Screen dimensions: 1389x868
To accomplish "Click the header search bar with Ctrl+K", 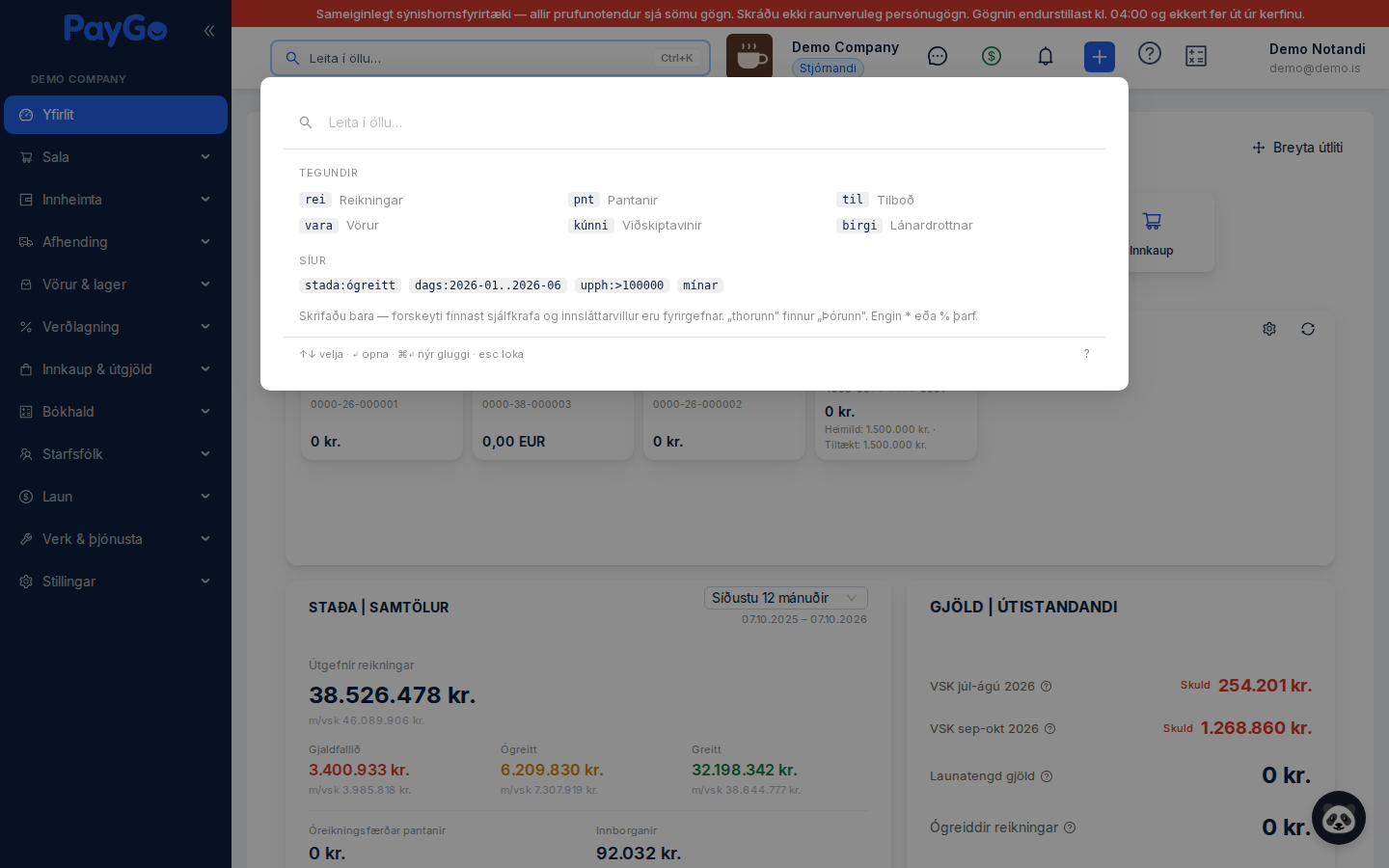I will point(491,58).
